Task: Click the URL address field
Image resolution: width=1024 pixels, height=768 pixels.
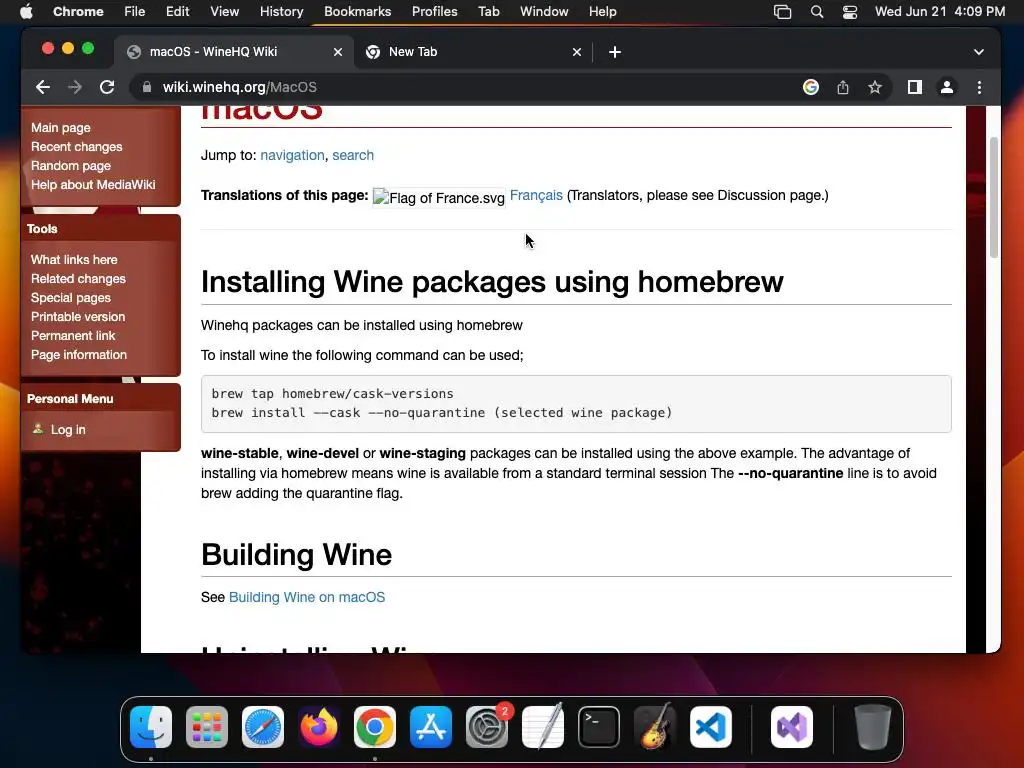Action: pyautogui.click(x=470, y=87)
